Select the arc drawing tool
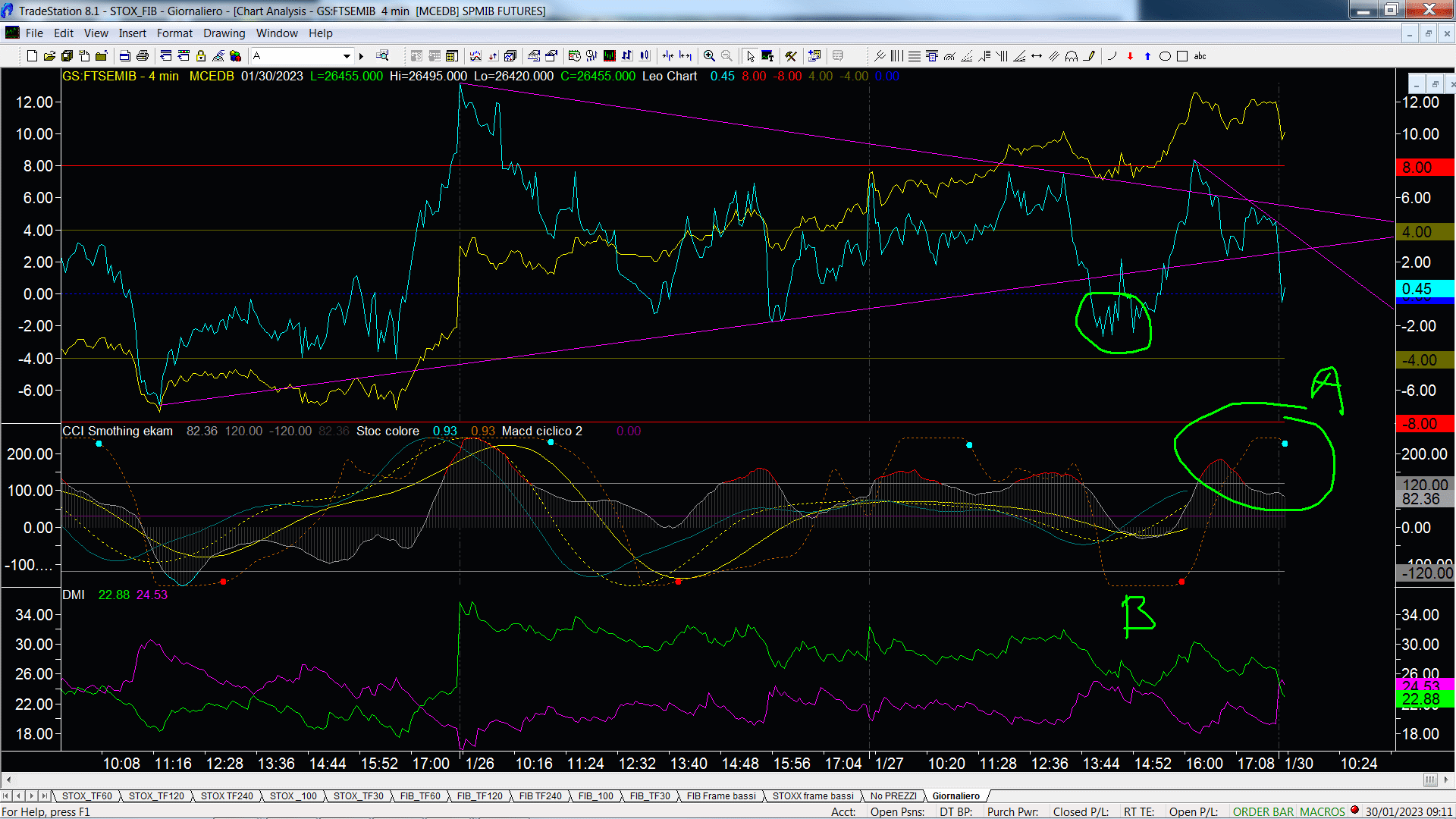This screenshot has width=1456, height=819. pos(1112,56)
